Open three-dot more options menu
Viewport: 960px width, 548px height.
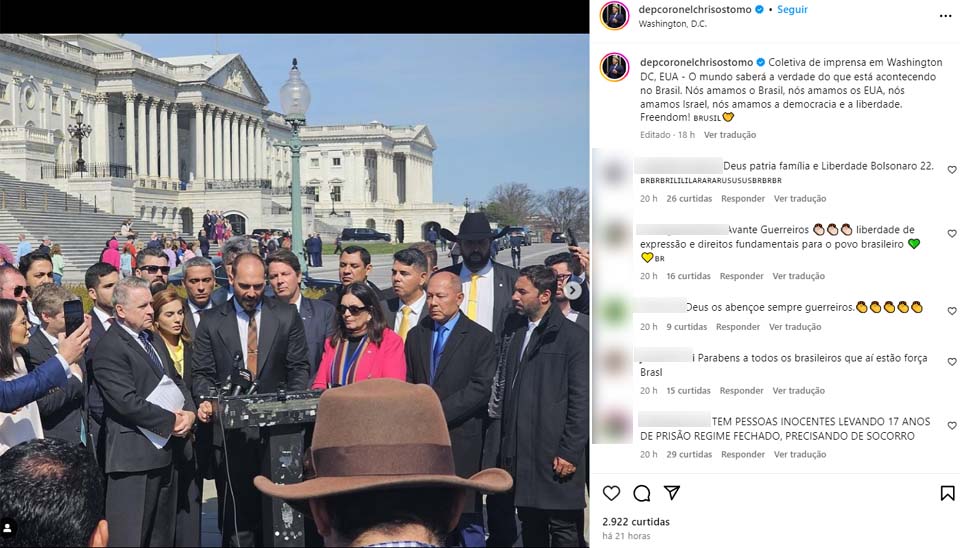pos(945,16)
